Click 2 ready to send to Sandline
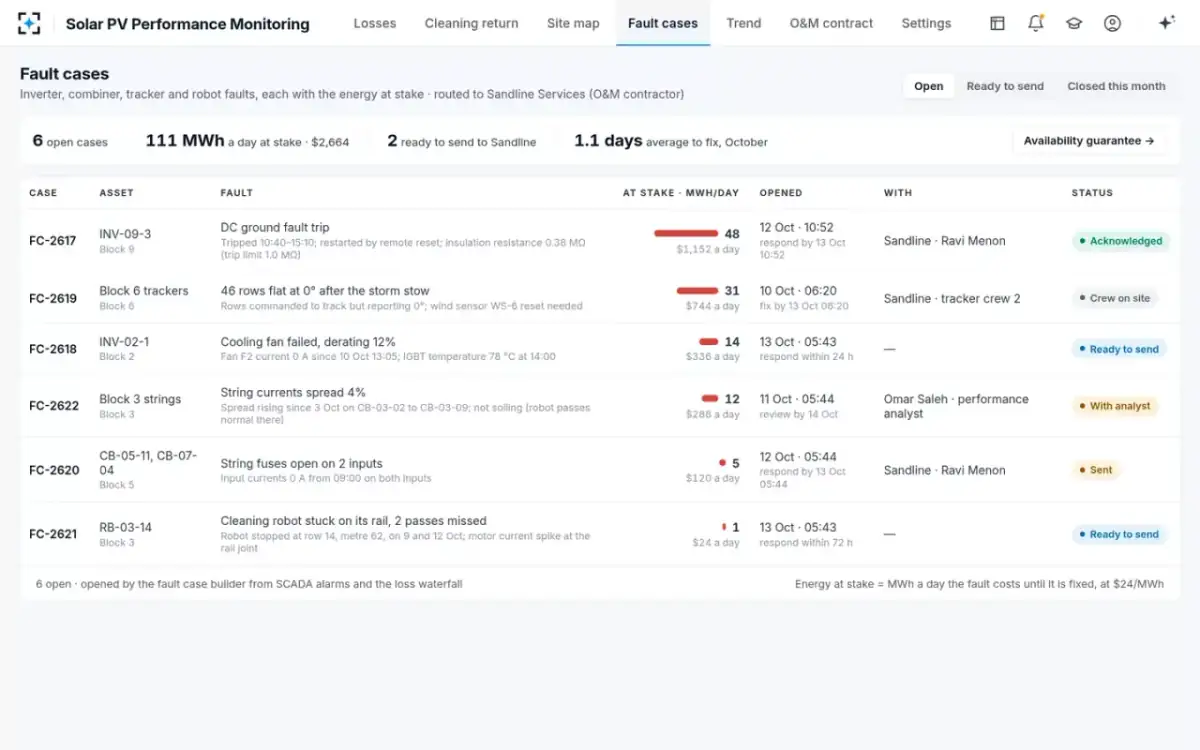The height and width of the screenshot is (750, 1200). pos(461,141)
